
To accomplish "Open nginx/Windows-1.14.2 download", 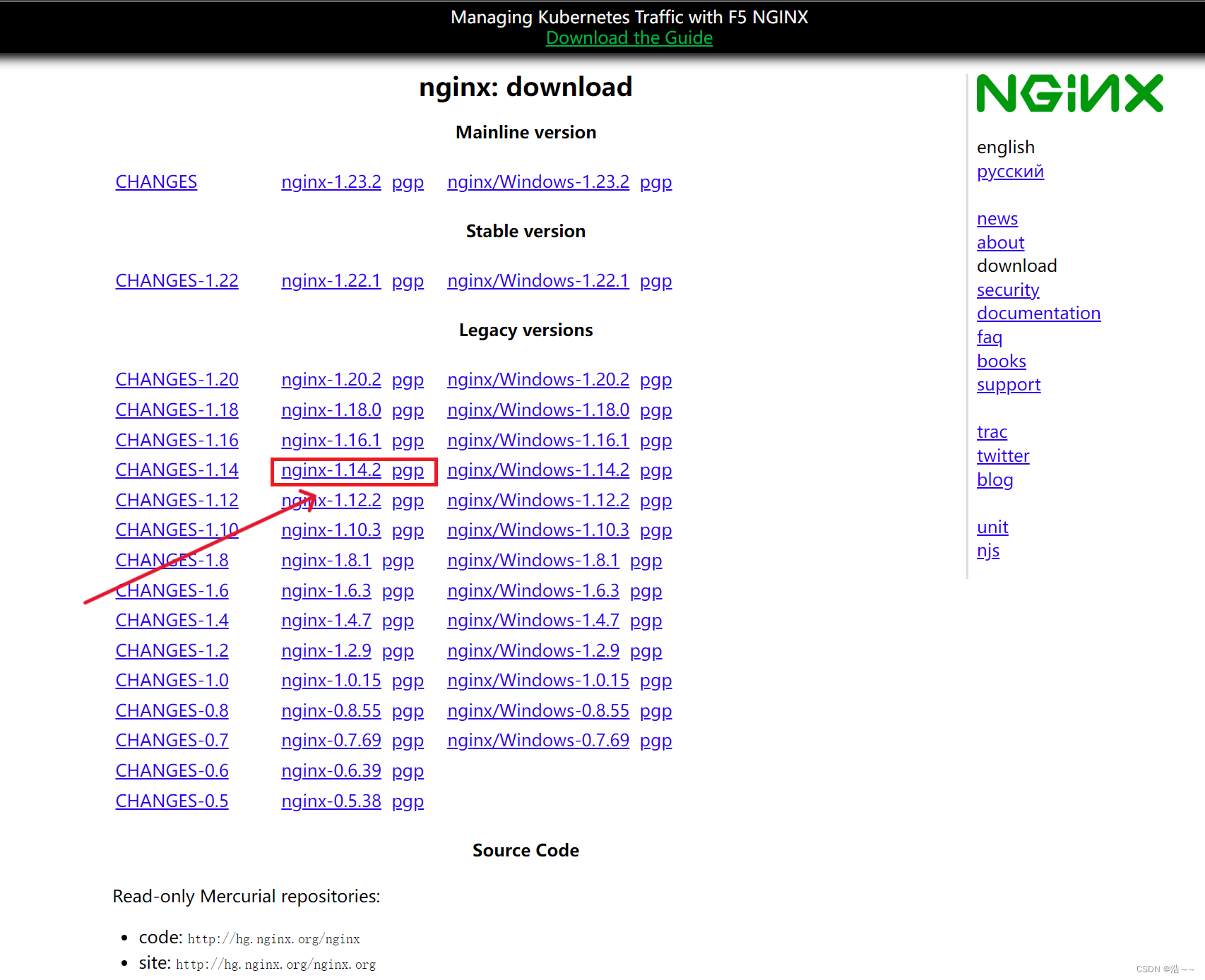I will tap(538, 470).
